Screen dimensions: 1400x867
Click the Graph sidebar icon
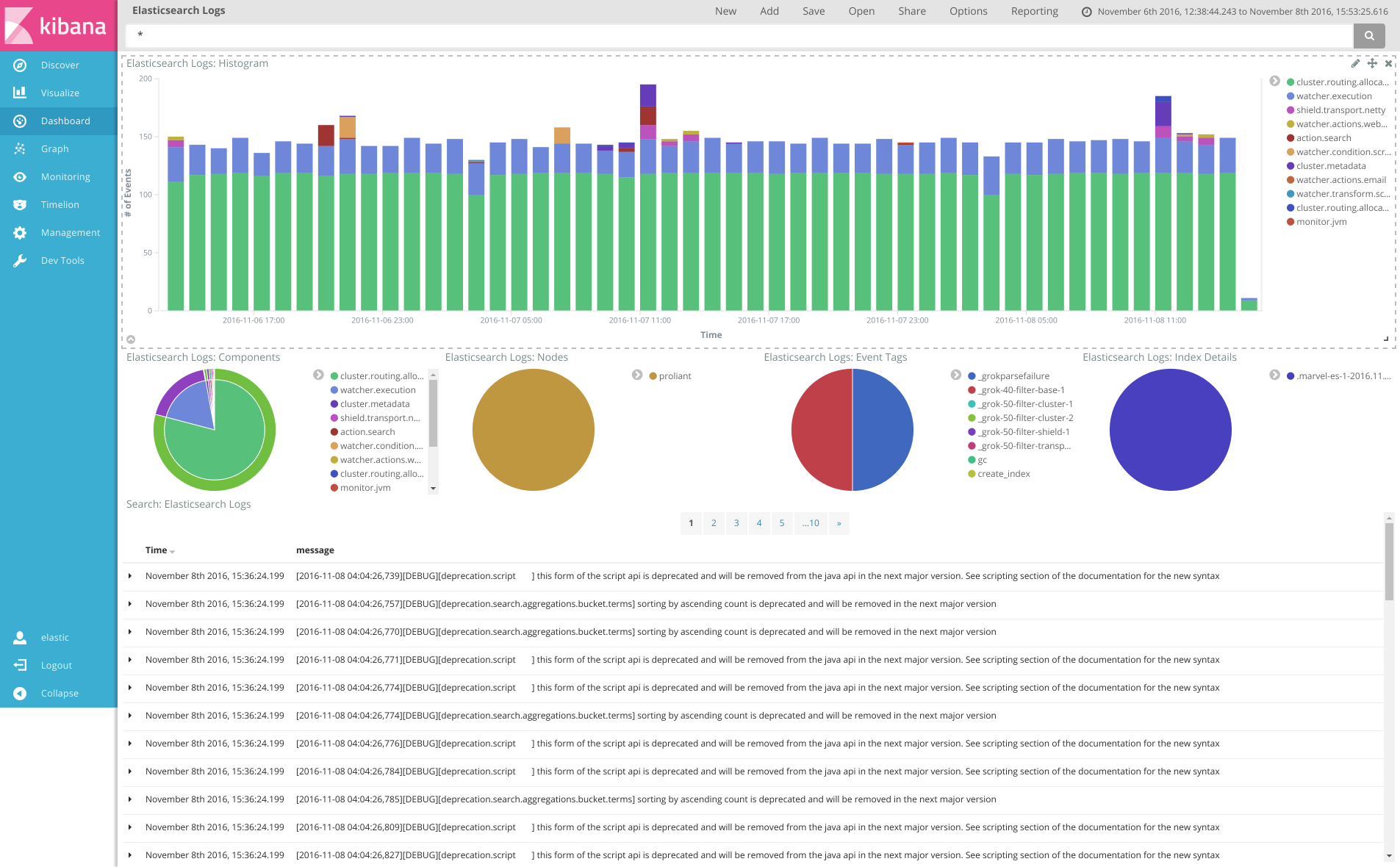pos(20,149)
